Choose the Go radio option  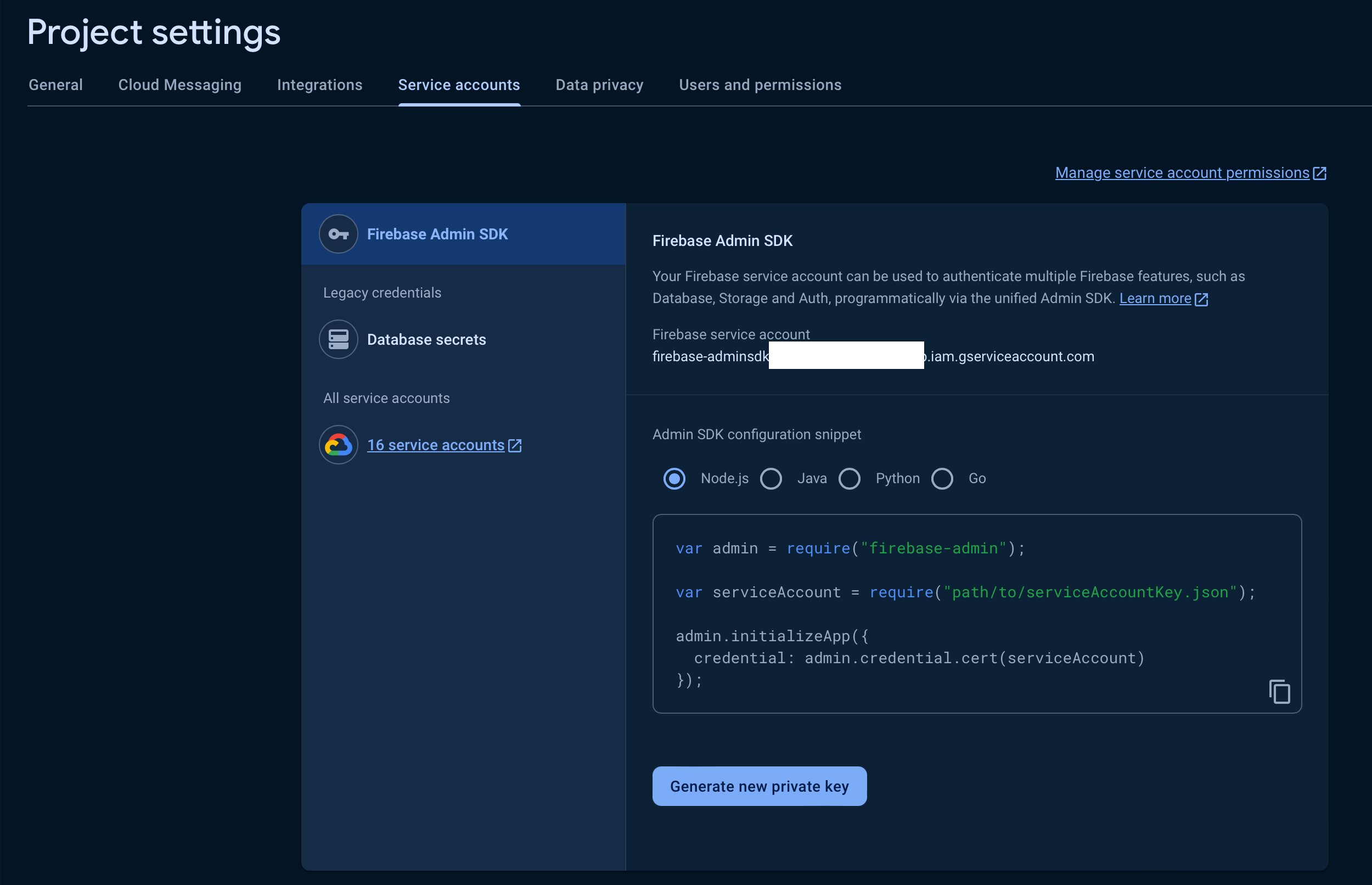tap(942, 479)
